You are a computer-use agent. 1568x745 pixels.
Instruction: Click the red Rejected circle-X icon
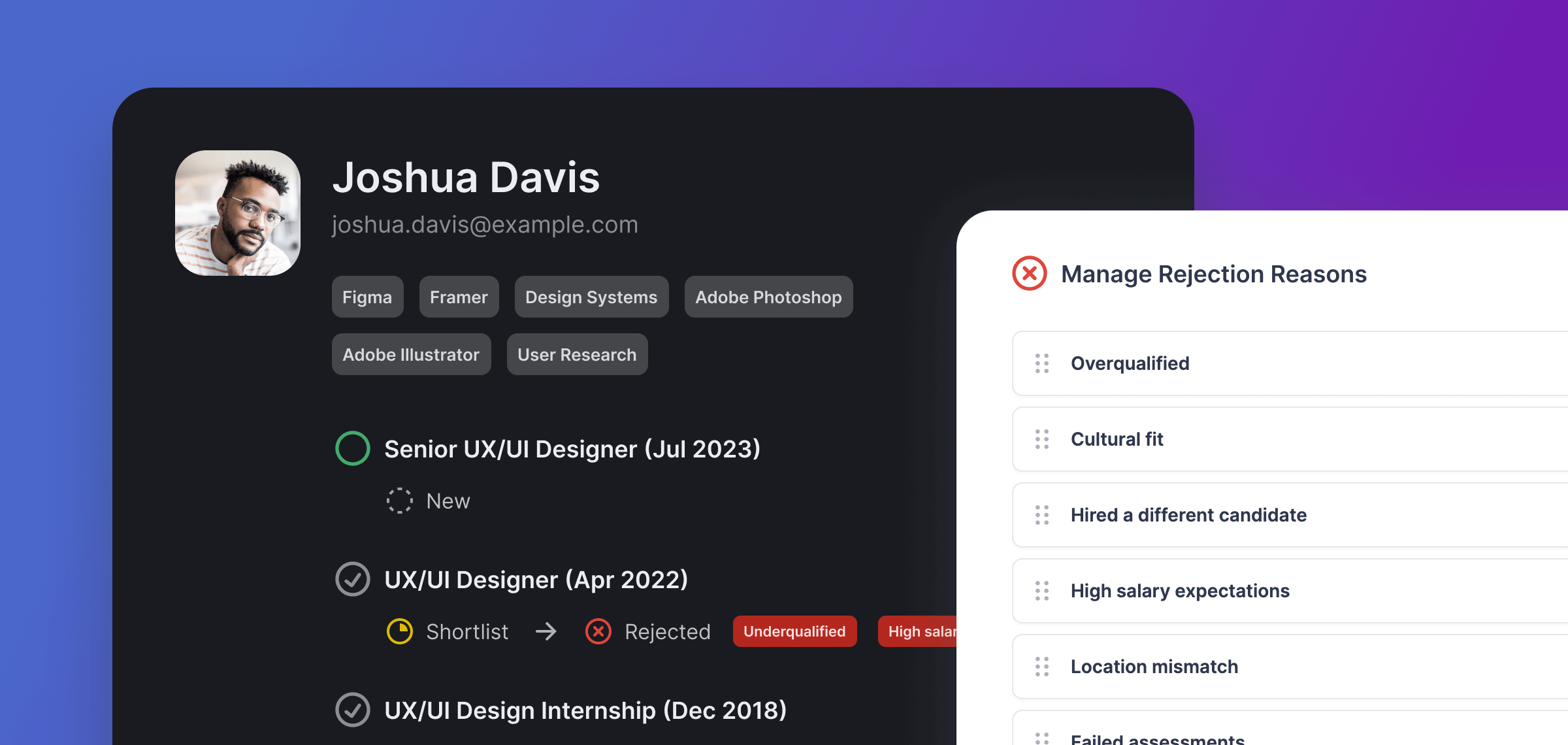tap(598, 631)
